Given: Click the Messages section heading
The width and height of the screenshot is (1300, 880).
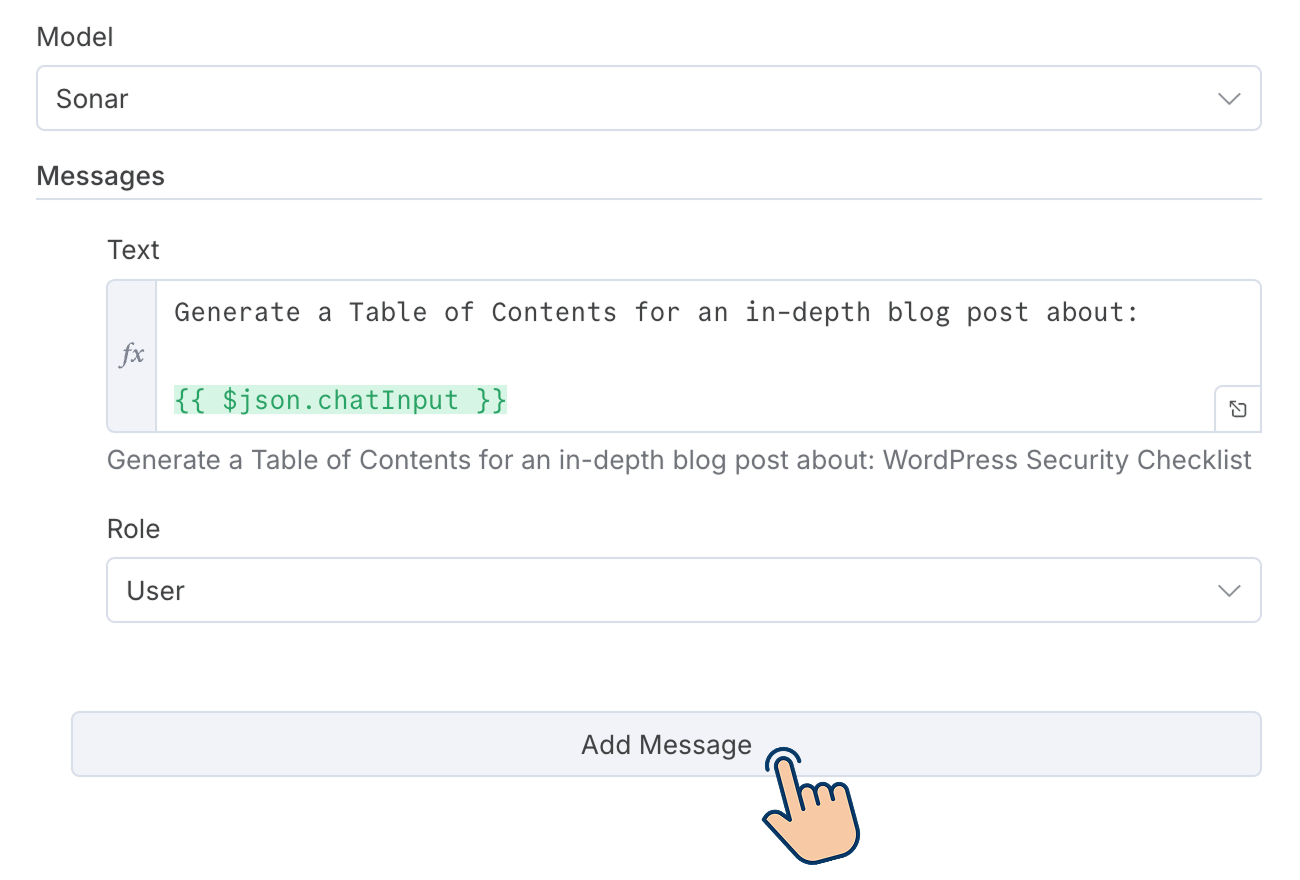Looking at the screenshot, I should (100, 176).
